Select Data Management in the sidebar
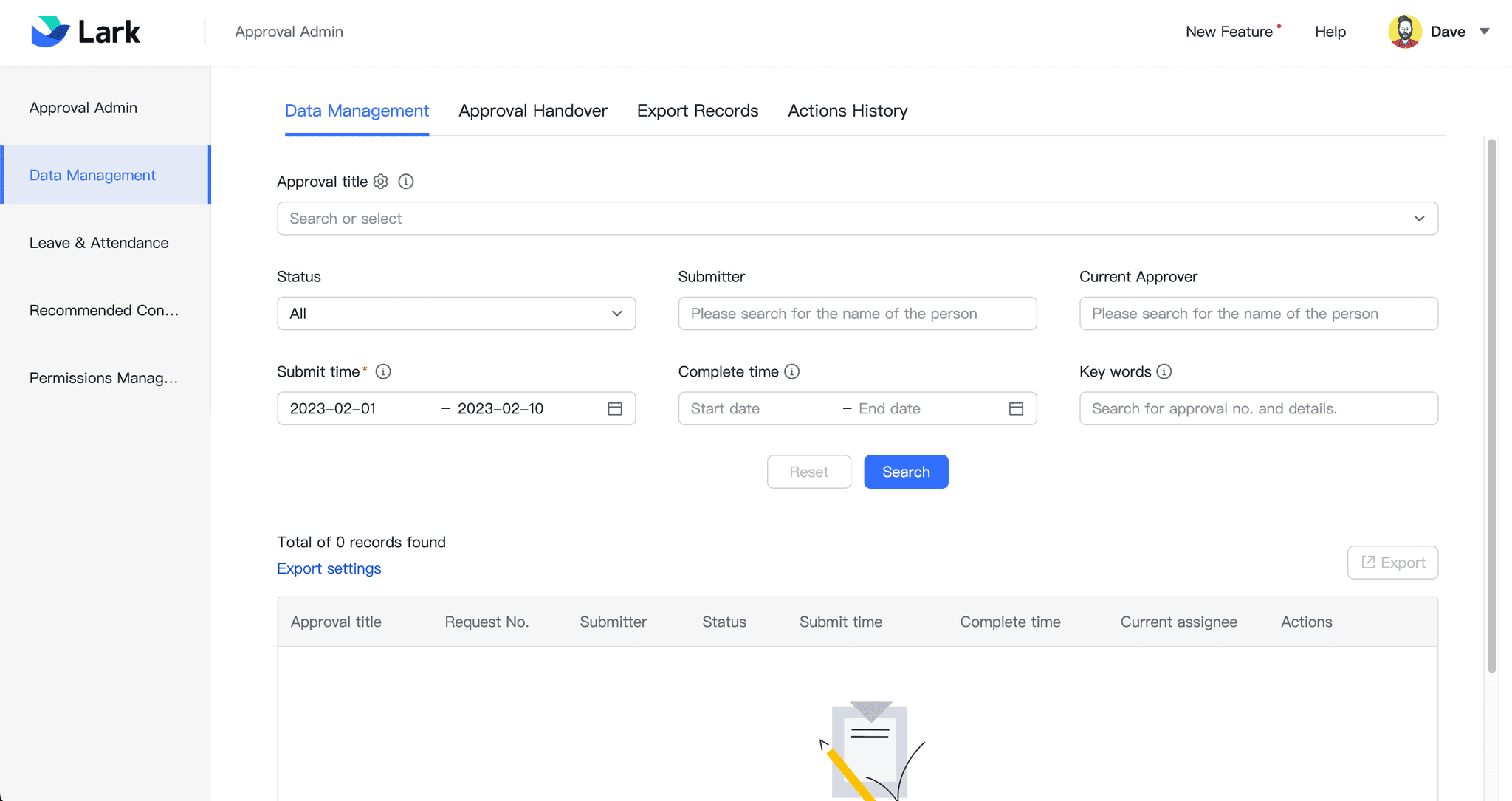 pyautogui.click(x=92, y=175)
